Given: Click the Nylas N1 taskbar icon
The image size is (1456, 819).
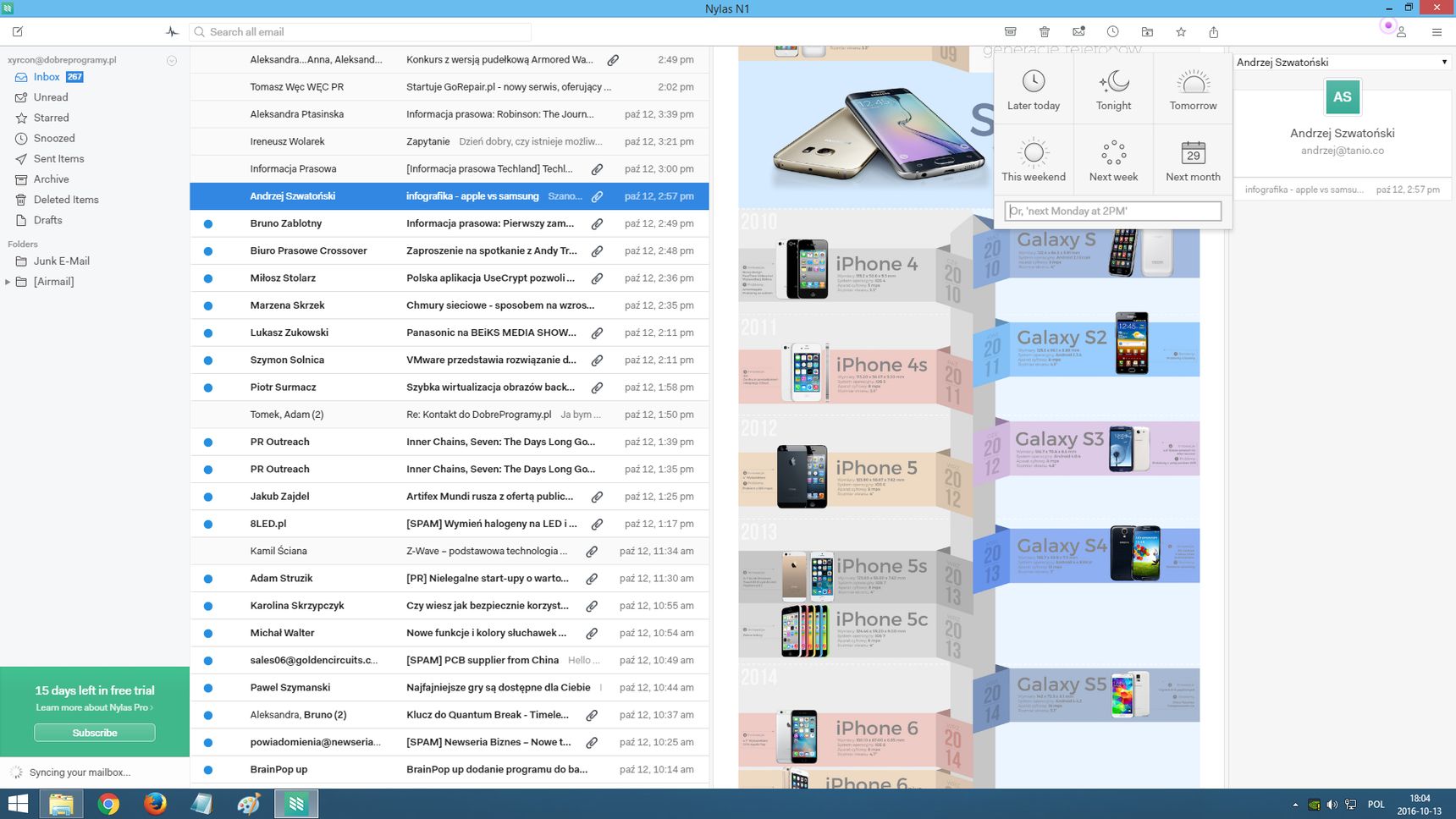Looking at the screenshot, I should tap(296, 804).
